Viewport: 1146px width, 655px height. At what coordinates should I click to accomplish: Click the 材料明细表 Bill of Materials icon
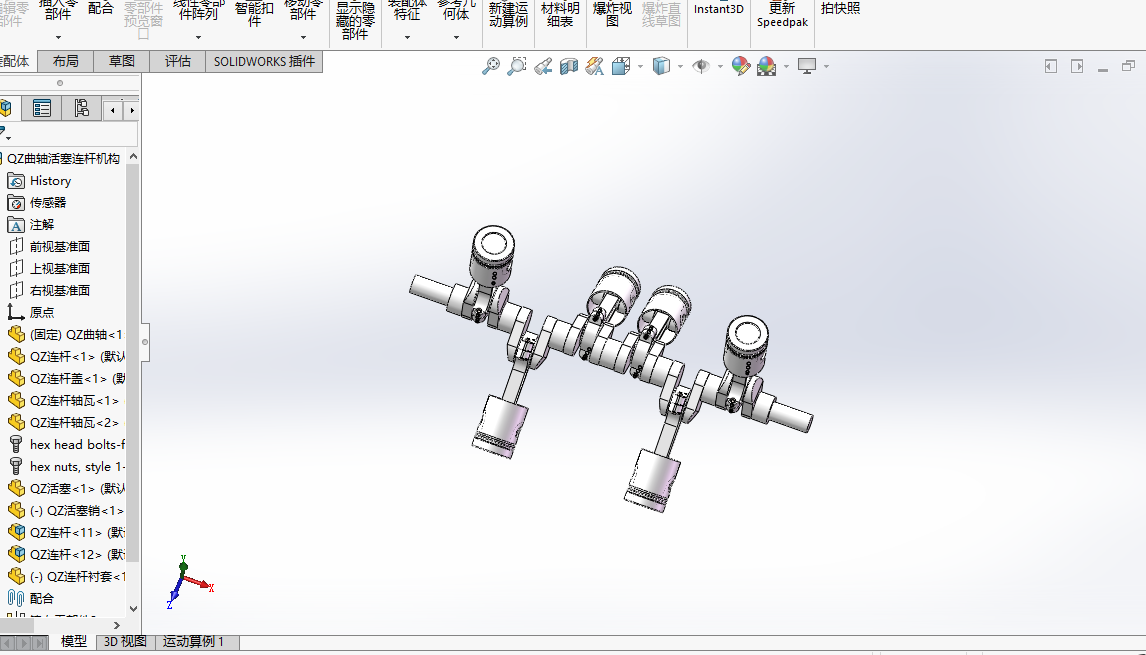click(558, 14)
